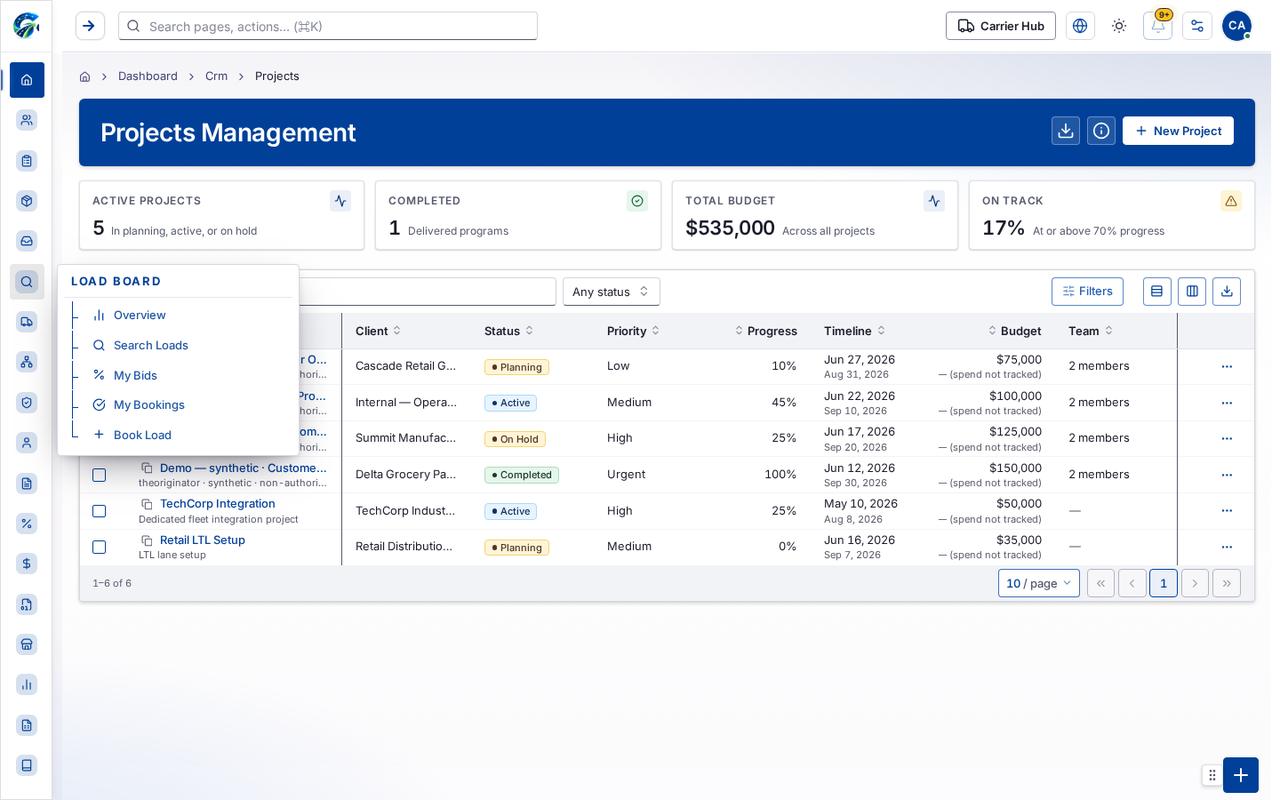Open the row actions menu for TechCorp Industries
This screenshot has height=800, width=1280.
coord(1227,511)
